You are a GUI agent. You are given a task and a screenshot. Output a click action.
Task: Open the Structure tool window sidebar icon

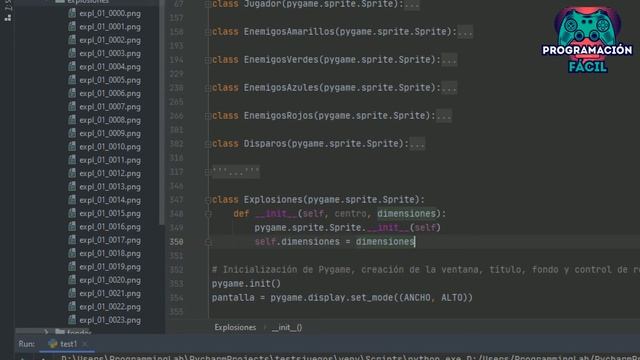(x=8, y=18)
